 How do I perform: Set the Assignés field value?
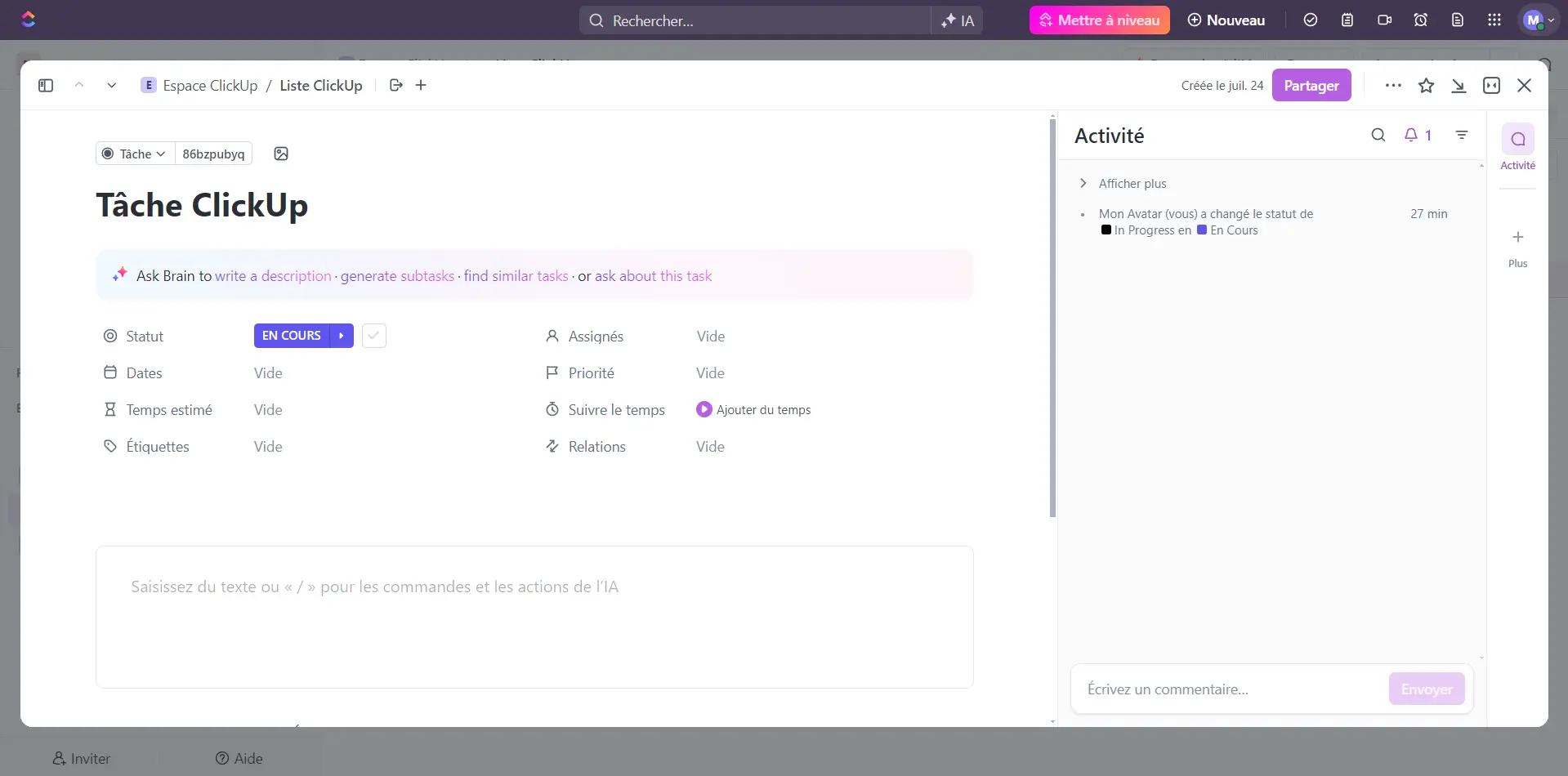click(x=711, y=337)
